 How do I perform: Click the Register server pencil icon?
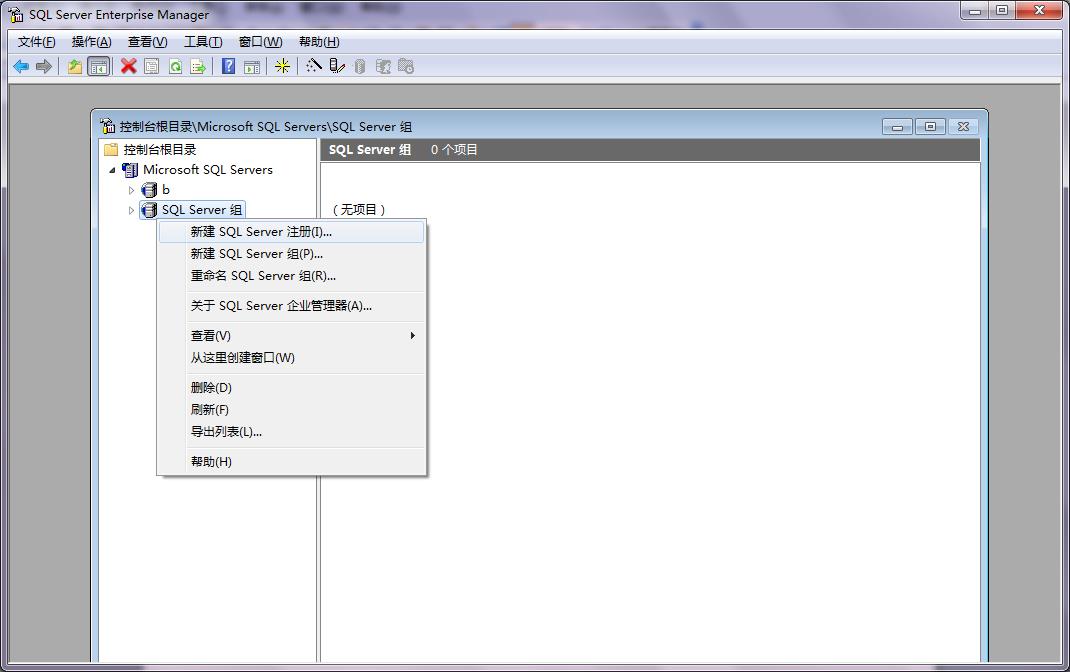click(x=336, y=66)
